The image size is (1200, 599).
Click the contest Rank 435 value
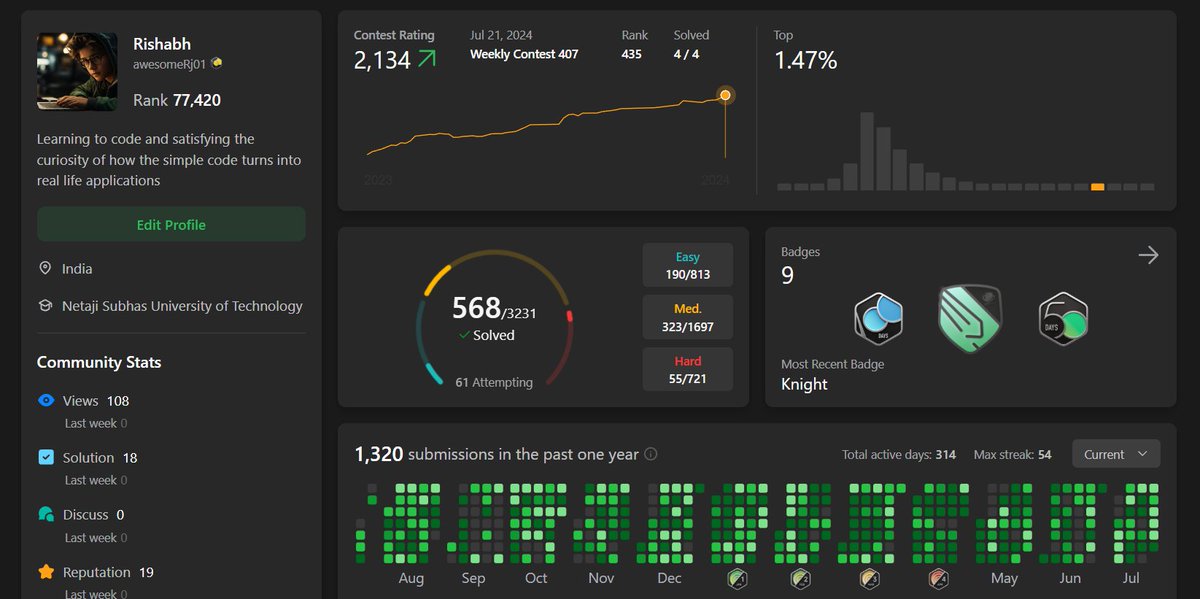coord(631,54)
